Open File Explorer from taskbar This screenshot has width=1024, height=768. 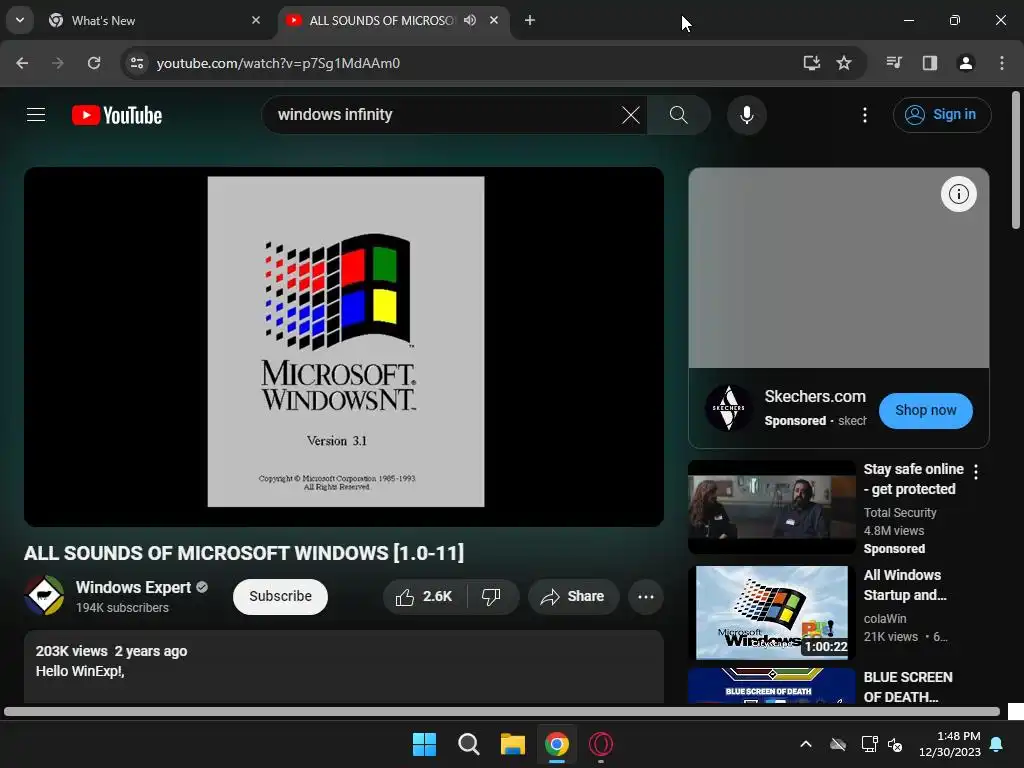(513, 744)
